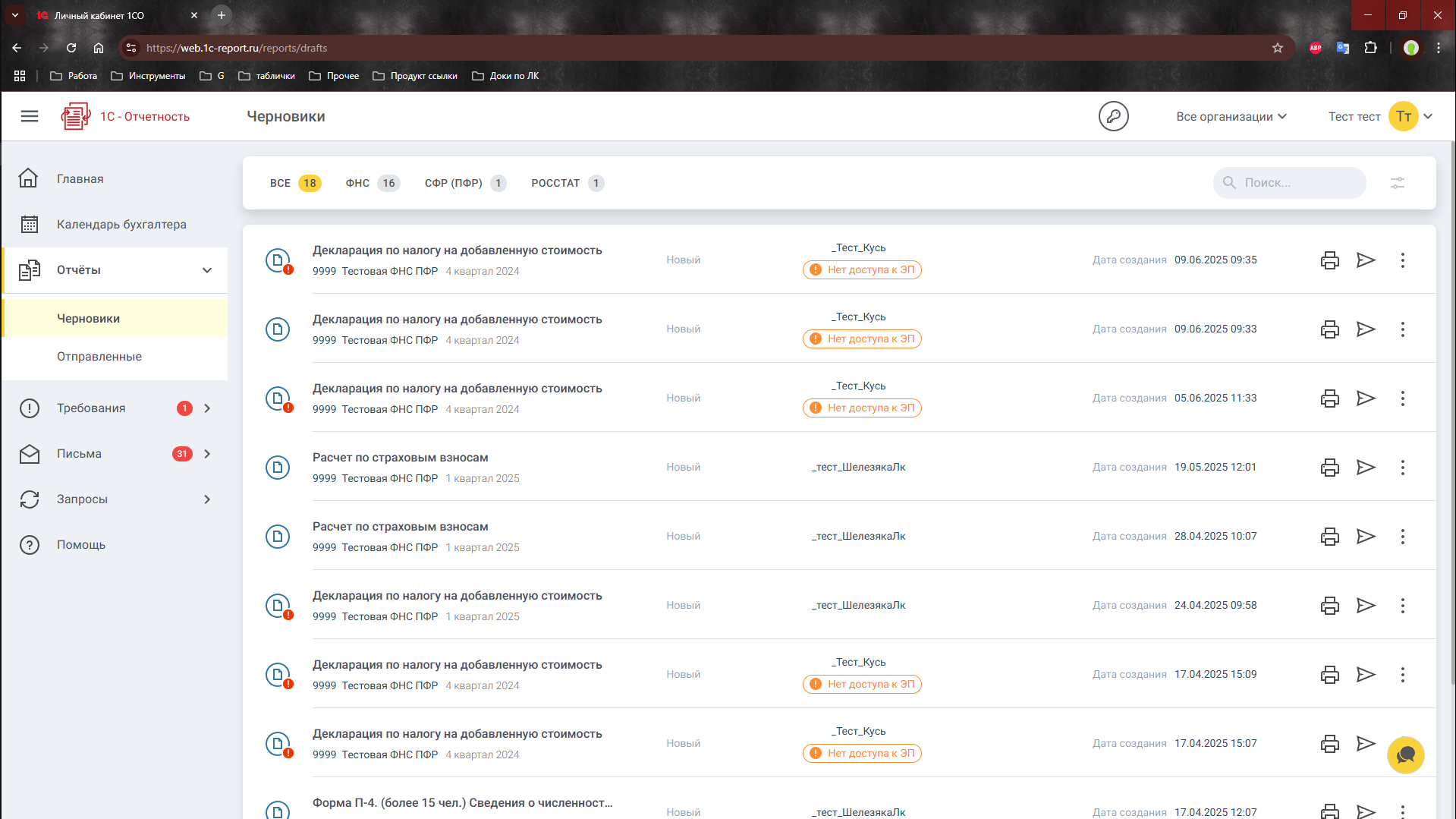Expand the Требования sidebar section
This screenshot has height=819, width=1456.
click(x=206, y=408)
